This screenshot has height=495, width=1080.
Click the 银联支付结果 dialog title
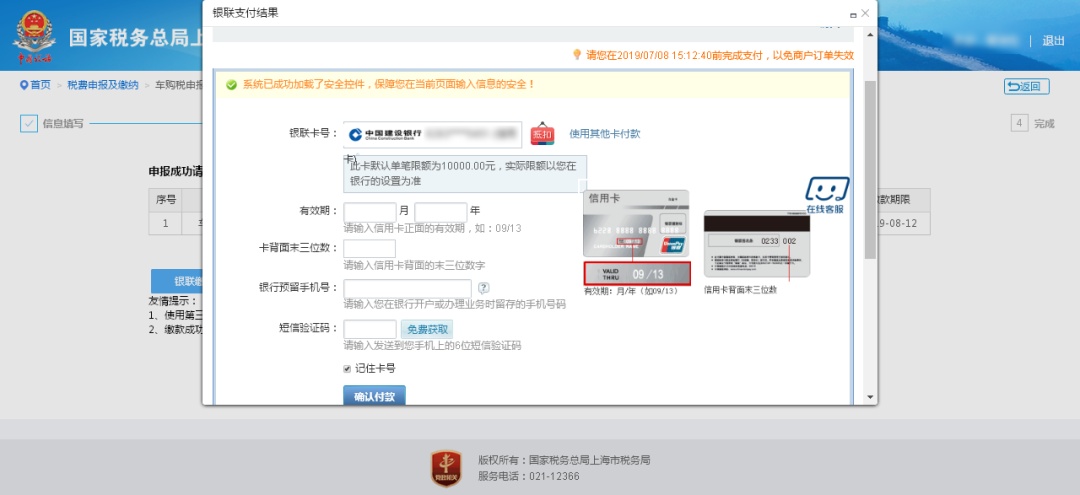pyautogui.click(x=245, y=13)
